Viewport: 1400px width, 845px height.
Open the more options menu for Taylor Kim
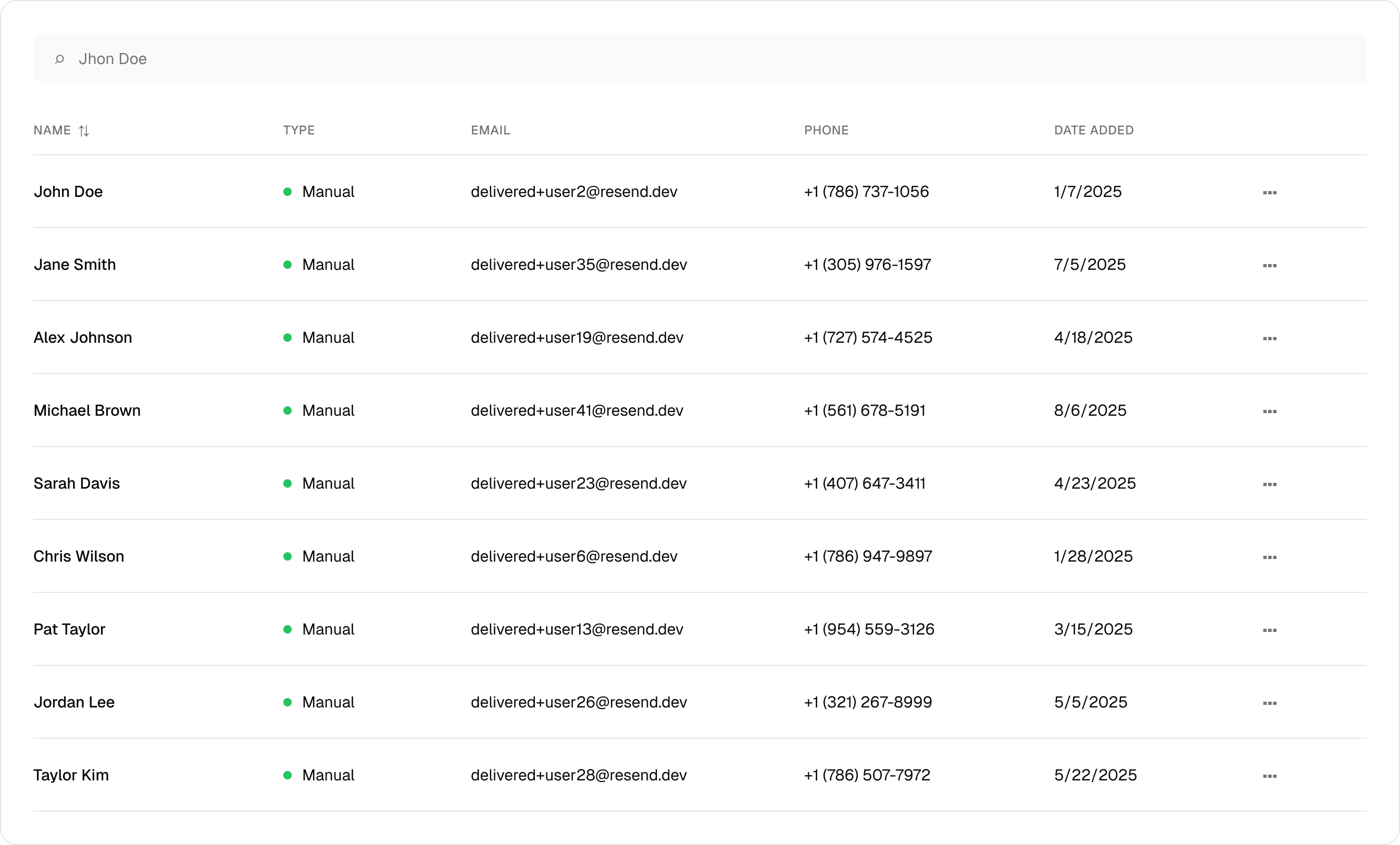point(1269,776)
